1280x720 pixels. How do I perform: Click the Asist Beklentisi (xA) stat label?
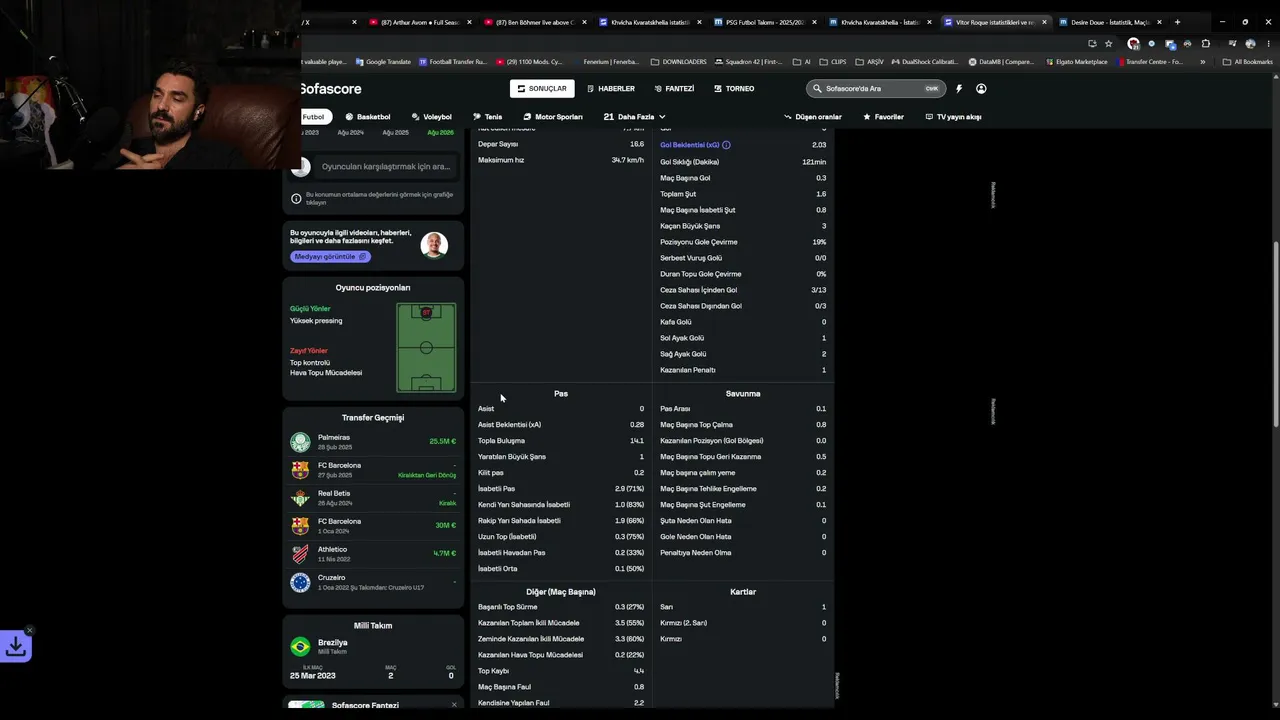[509, 425]
